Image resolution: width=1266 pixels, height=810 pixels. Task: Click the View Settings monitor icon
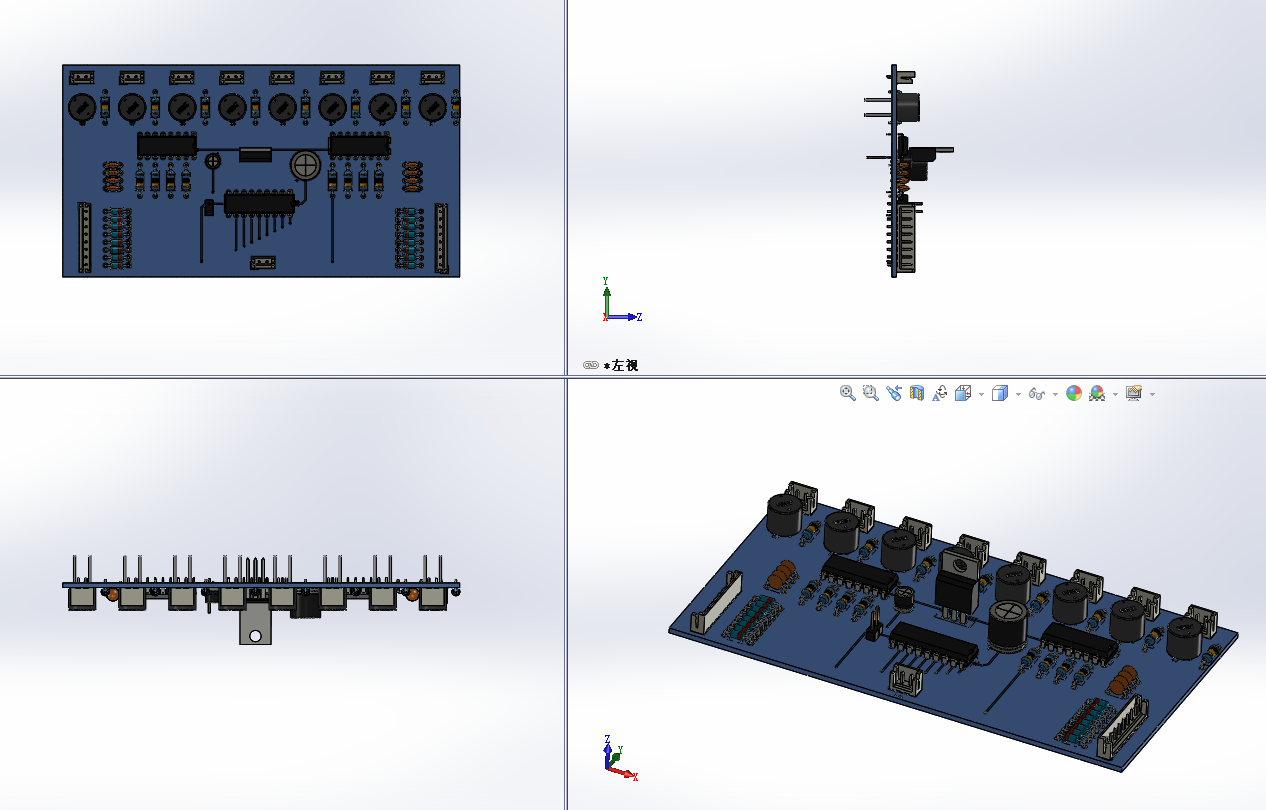click(x=1134, y=394)
